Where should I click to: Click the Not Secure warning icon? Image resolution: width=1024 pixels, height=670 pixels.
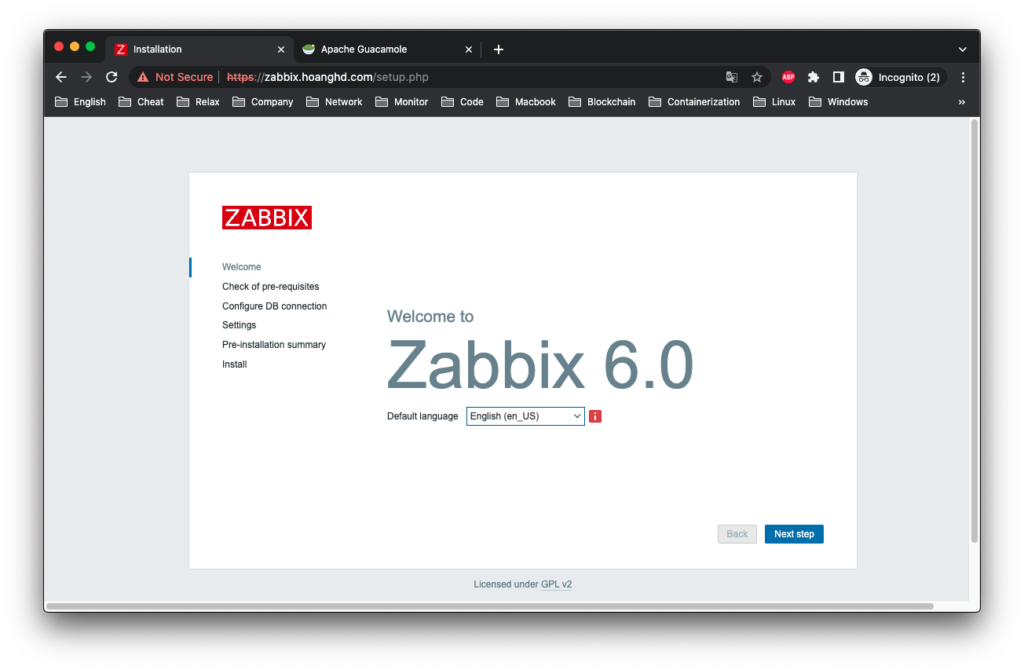tap(143, 77)
